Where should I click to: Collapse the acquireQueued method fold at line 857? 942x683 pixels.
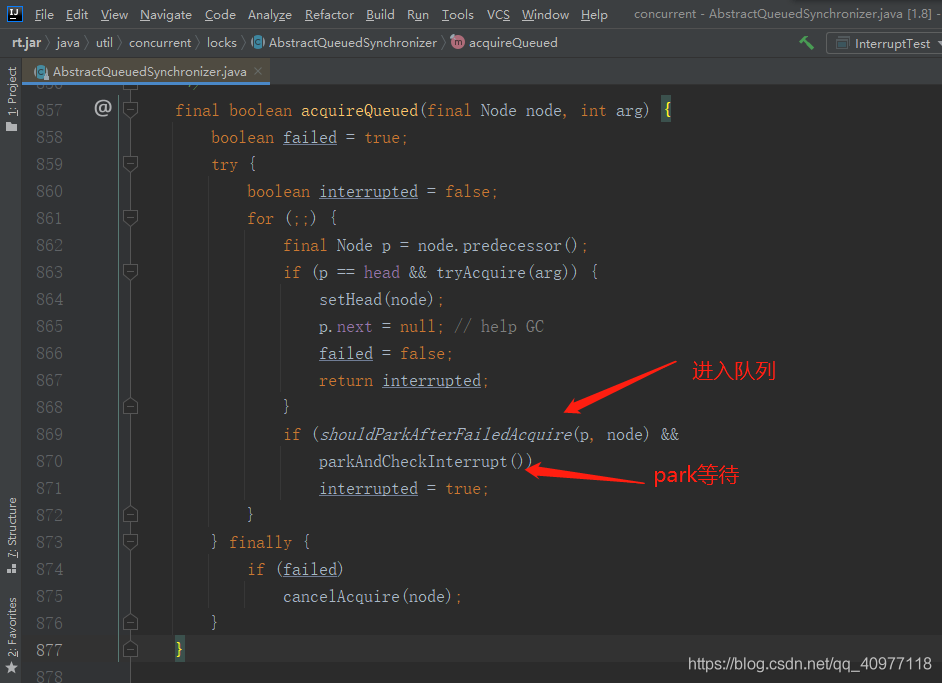pos(130,109)
